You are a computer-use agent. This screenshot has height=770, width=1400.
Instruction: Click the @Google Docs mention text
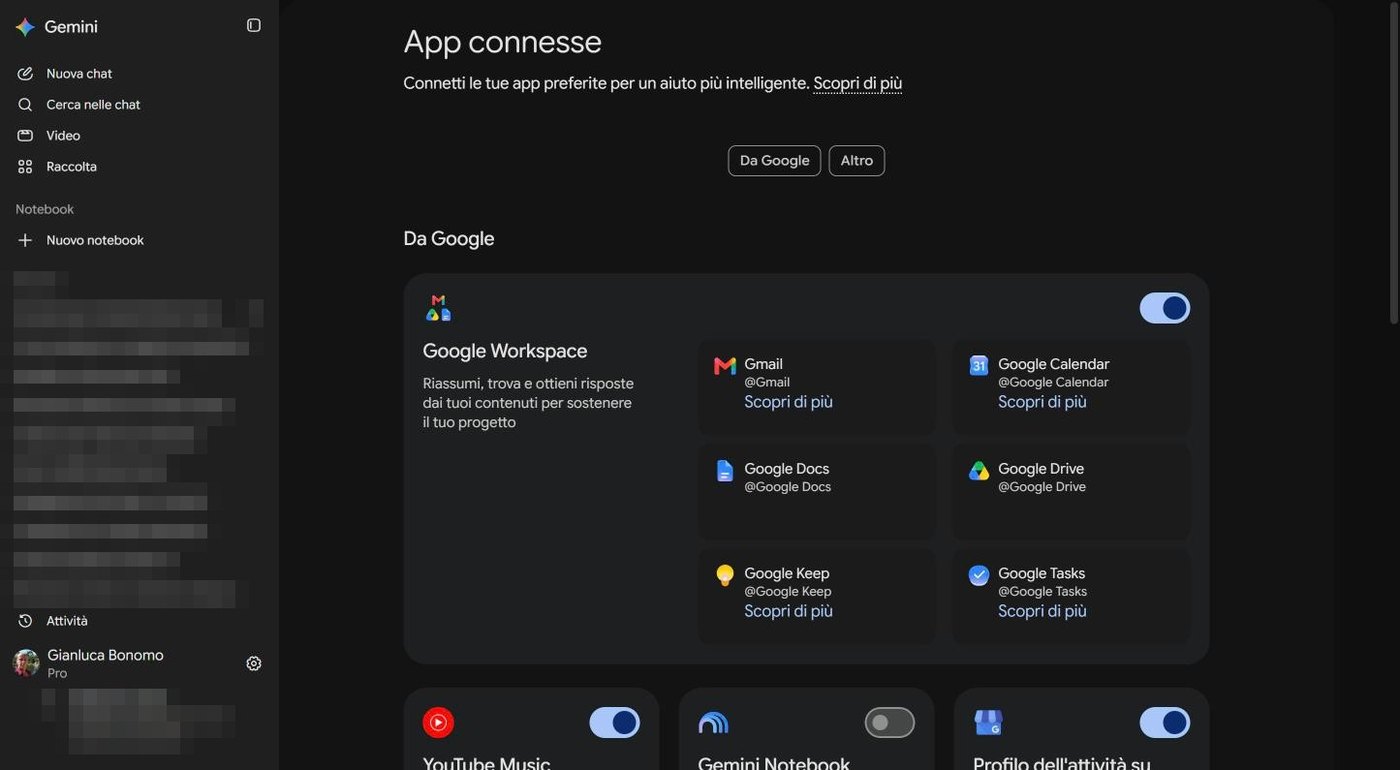[788, 487]
